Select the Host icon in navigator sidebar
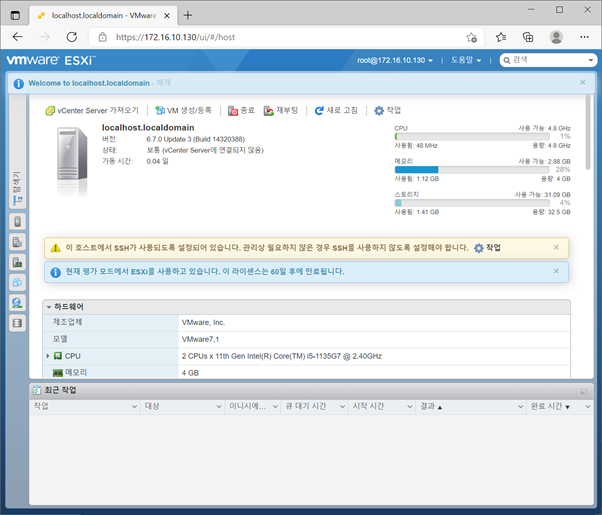602x515 pixels. [17, 222]
